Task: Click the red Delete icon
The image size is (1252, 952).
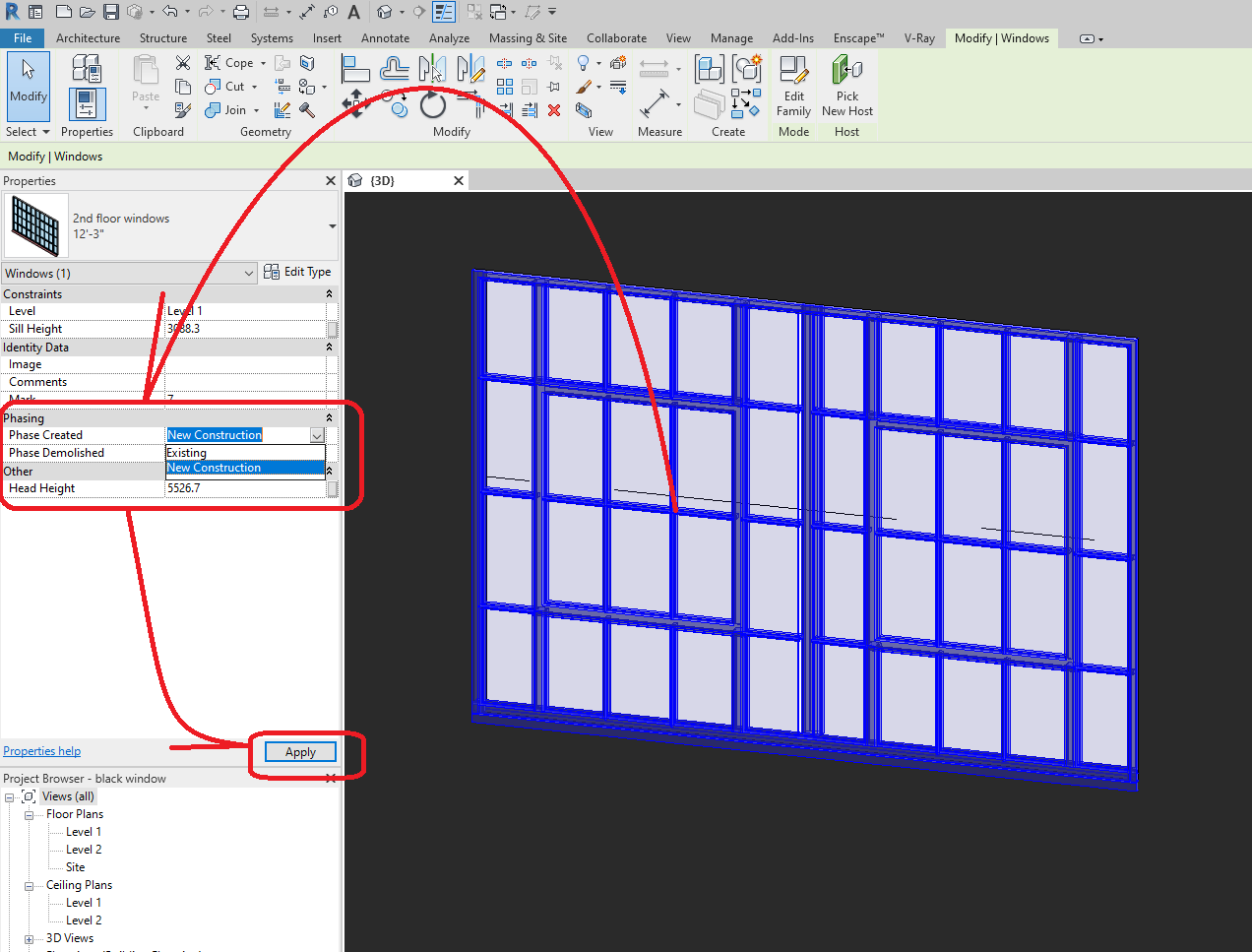Action: coord(554,110)
